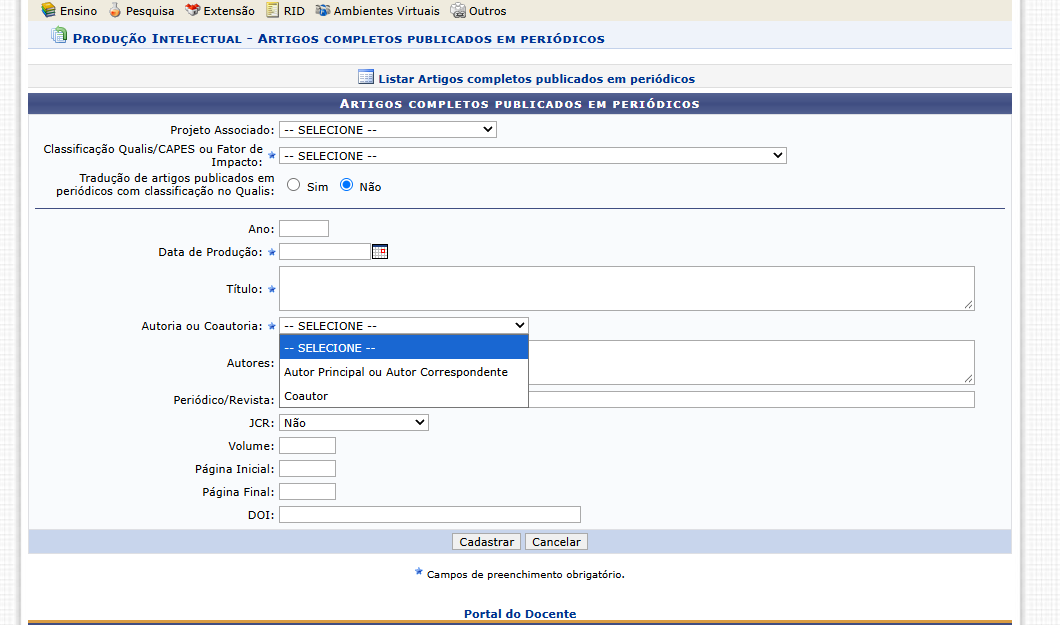Go to Portal do Docente link
The width and height of the screenshot is (1060, 625).
(520, 614)
